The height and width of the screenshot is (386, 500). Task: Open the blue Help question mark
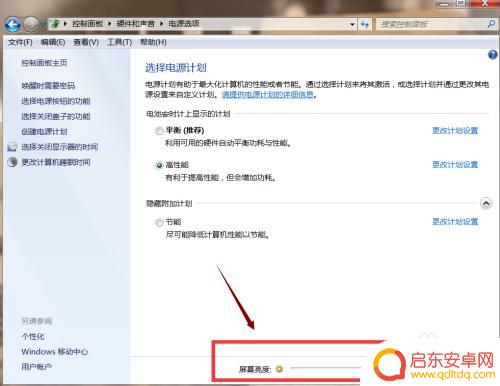tap(492, 55)
